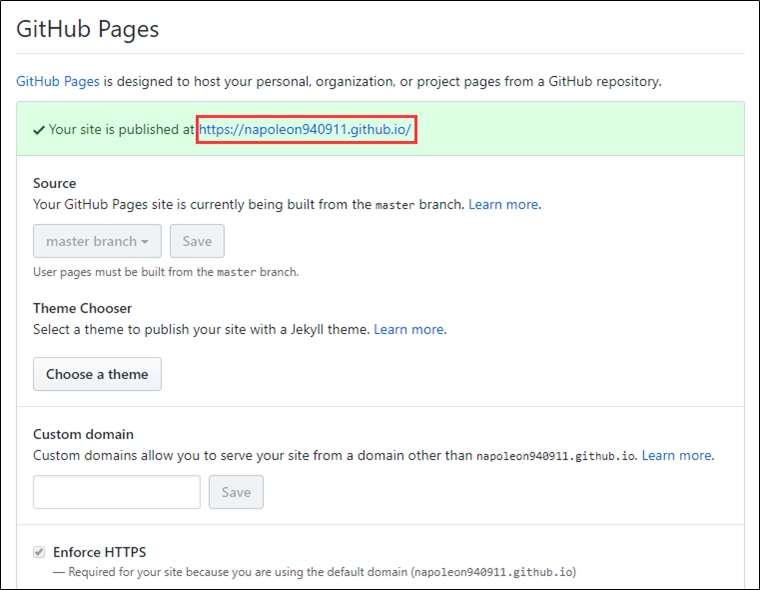This screenshot has width=760, height=590.
Task: Open Learn more link about Jekyll themes
Action: coord(409,330)
